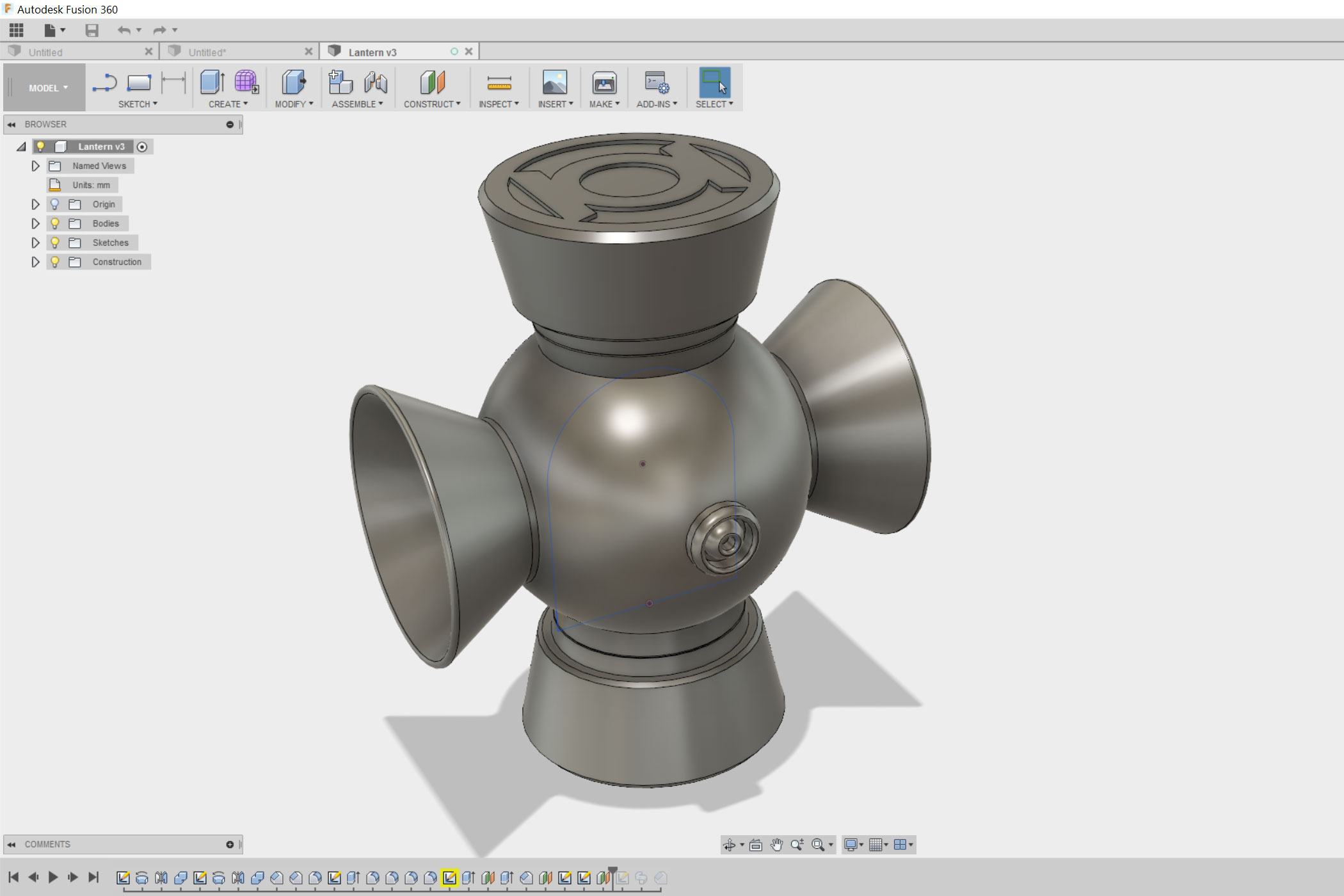The height and width of the screenshot is (896, 1344).
Task: Click the 3D Print Make icon
Action: point(604,83)
